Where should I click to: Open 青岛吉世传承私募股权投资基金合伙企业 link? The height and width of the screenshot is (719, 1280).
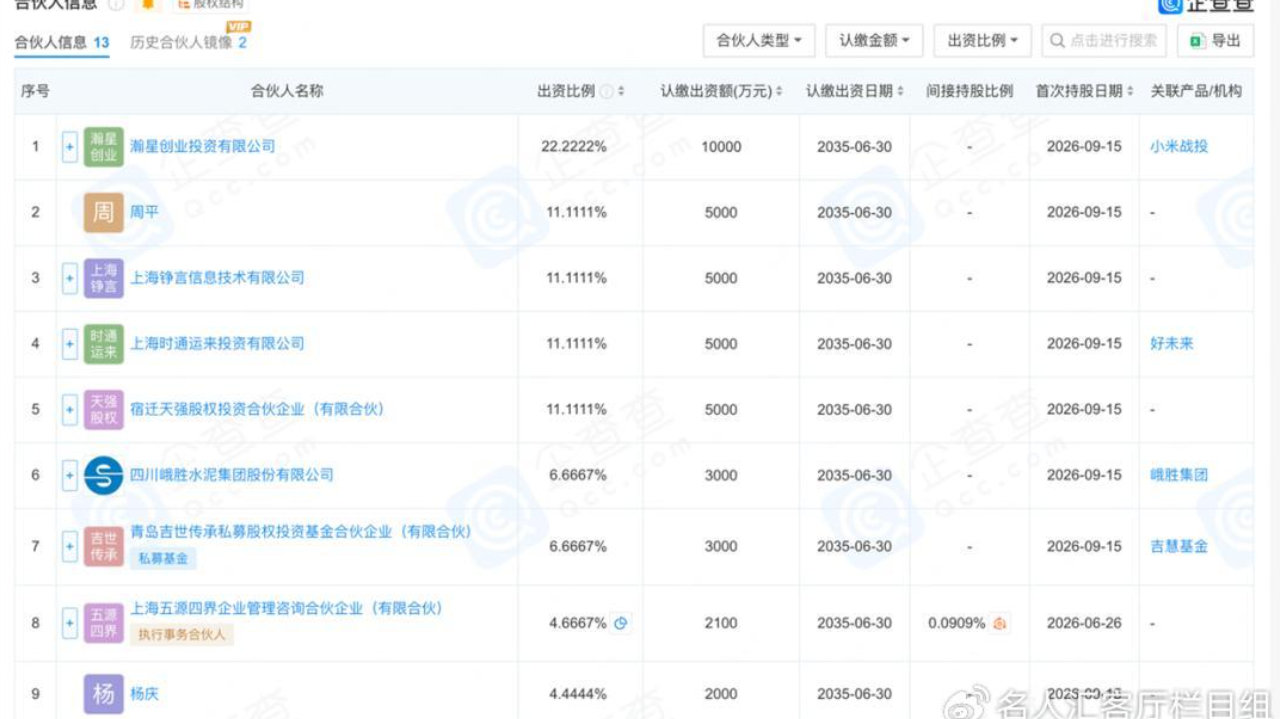(x=301, y=533)
